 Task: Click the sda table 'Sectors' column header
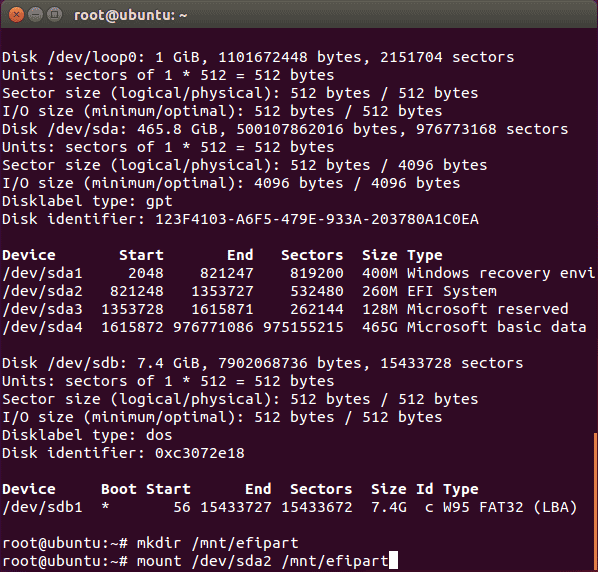click(312, 255)
